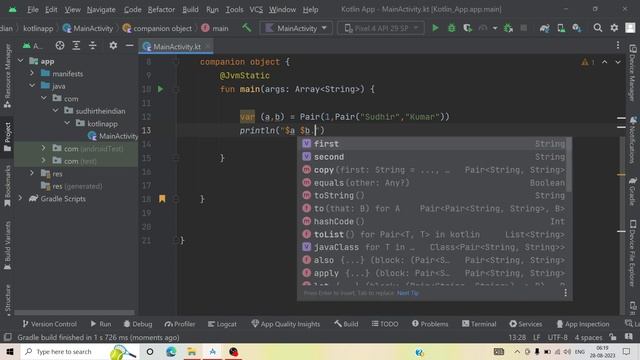Expand all in Project panel
The image size is (640, 360).
[x=76, y=46]
